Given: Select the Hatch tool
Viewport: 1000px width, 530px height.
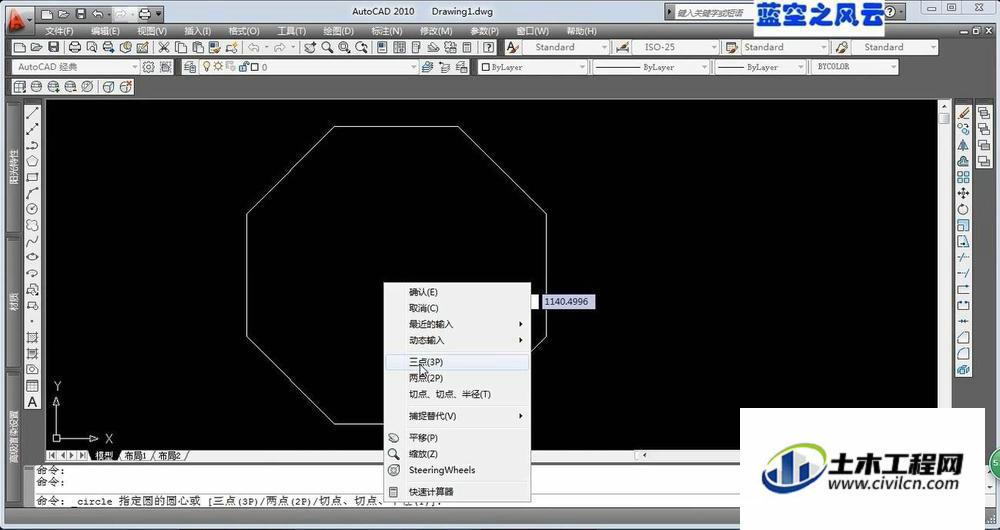Looking at the screenshot, I should (x=33, y=337).
